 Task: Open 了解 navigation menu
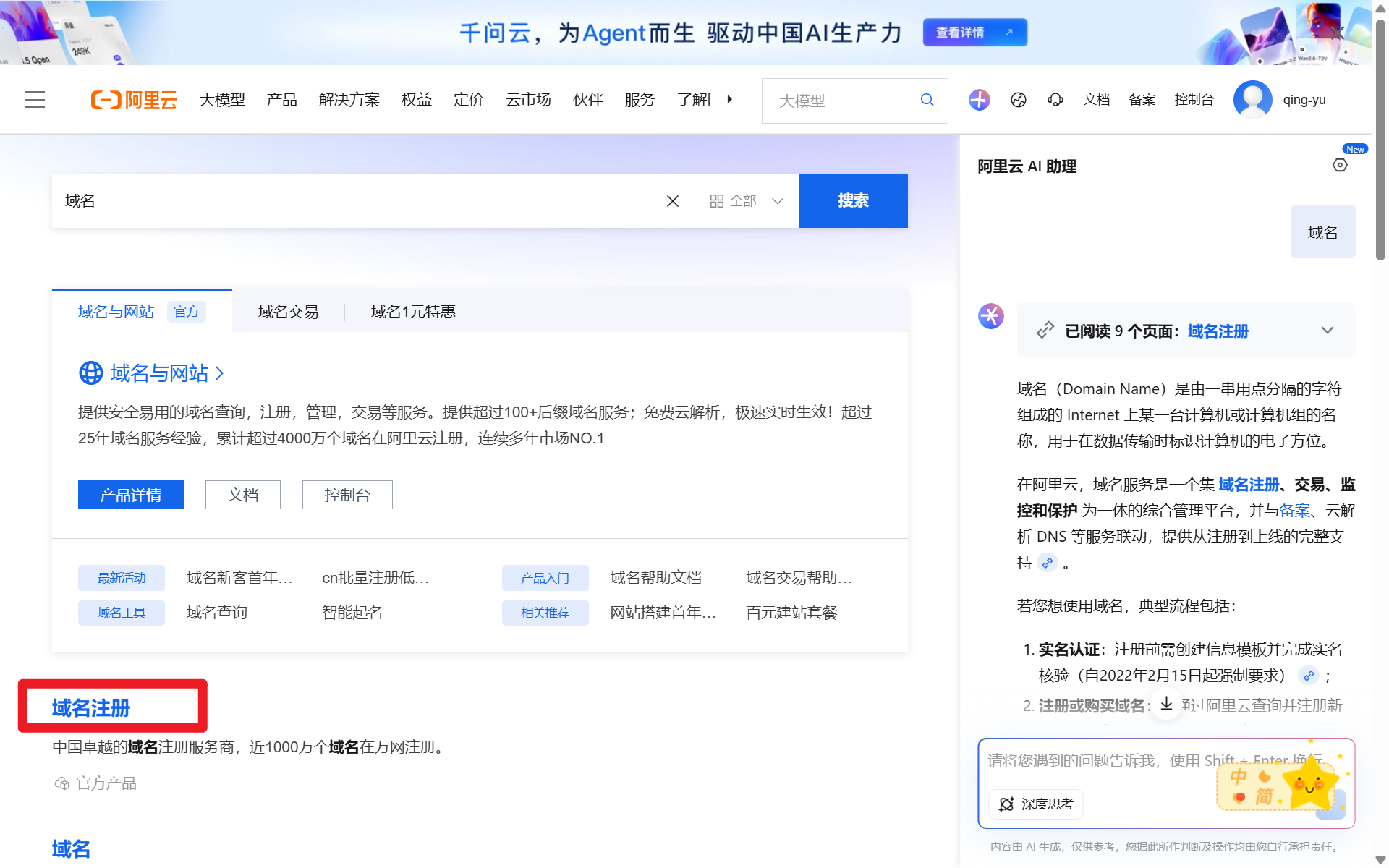click(694, 100)
